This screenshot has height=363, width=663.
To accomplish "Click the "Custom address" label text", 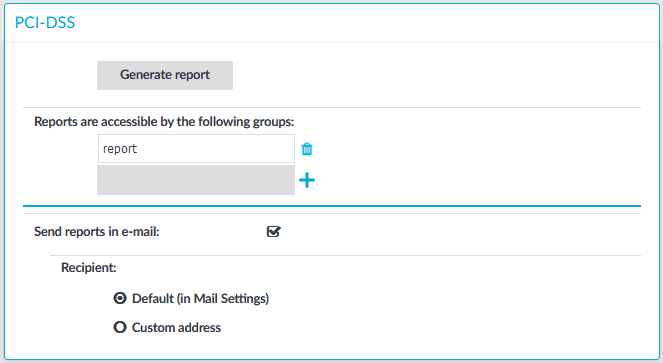I will coord(176,327).
